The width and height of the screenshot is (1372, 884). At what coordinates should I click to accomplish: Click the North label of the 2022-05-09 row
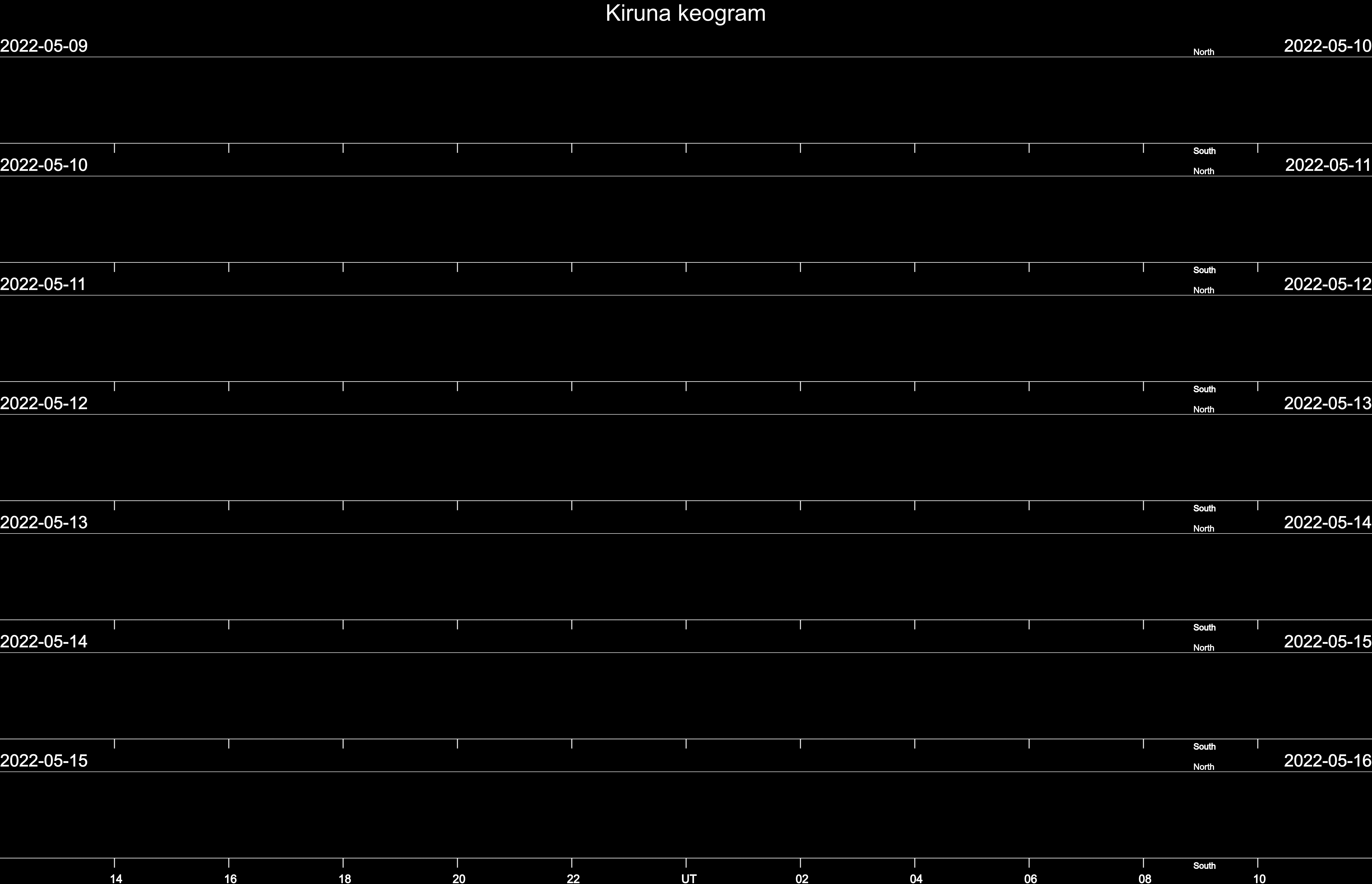pyautogui.click(x=1203, y=52)
